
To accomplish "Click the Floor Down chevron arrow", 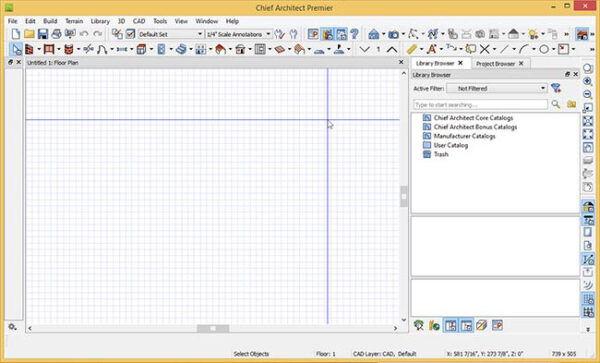I will click(364, 49).
